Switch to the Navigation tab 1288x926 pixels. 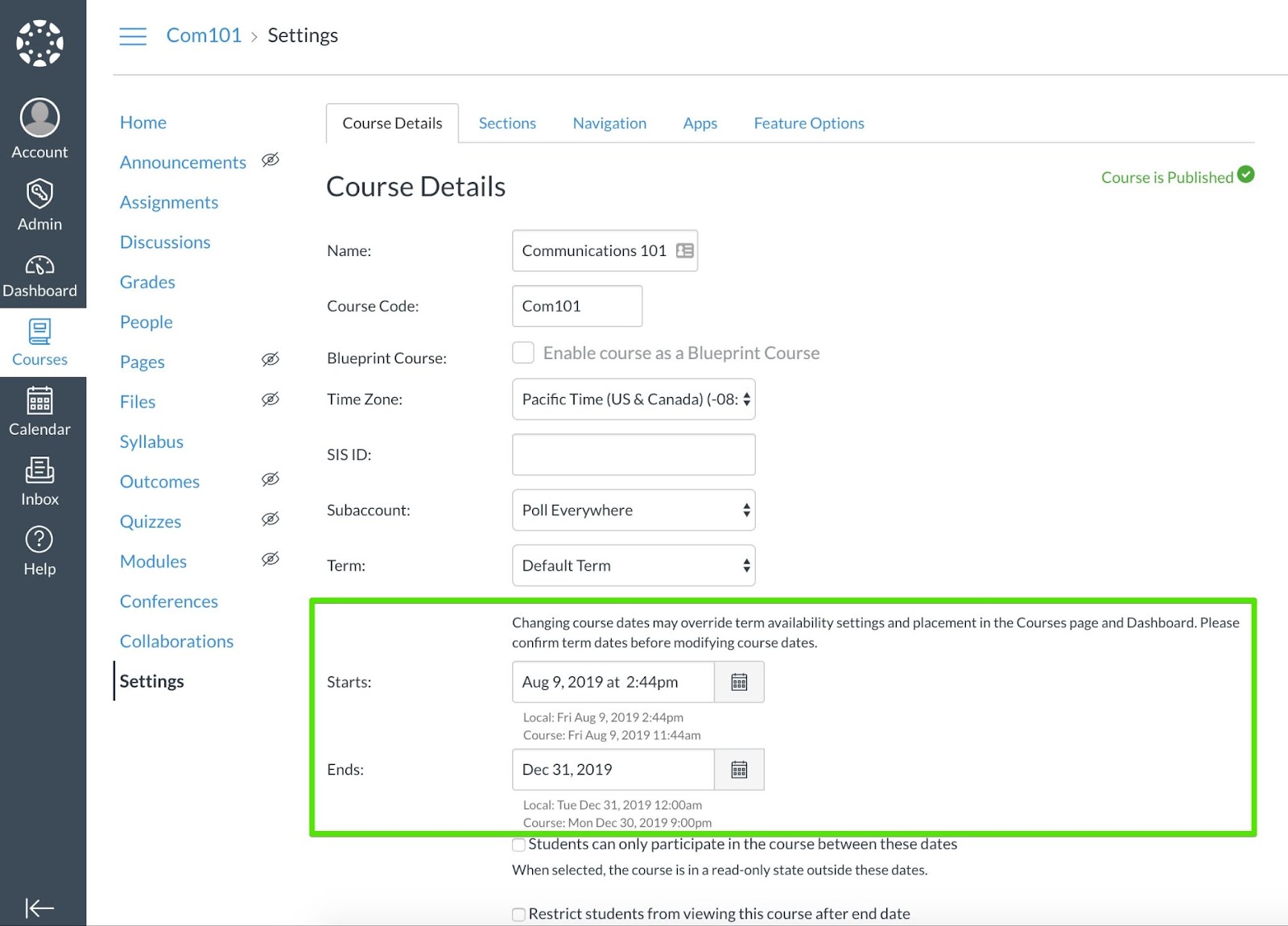coord(609,122)
